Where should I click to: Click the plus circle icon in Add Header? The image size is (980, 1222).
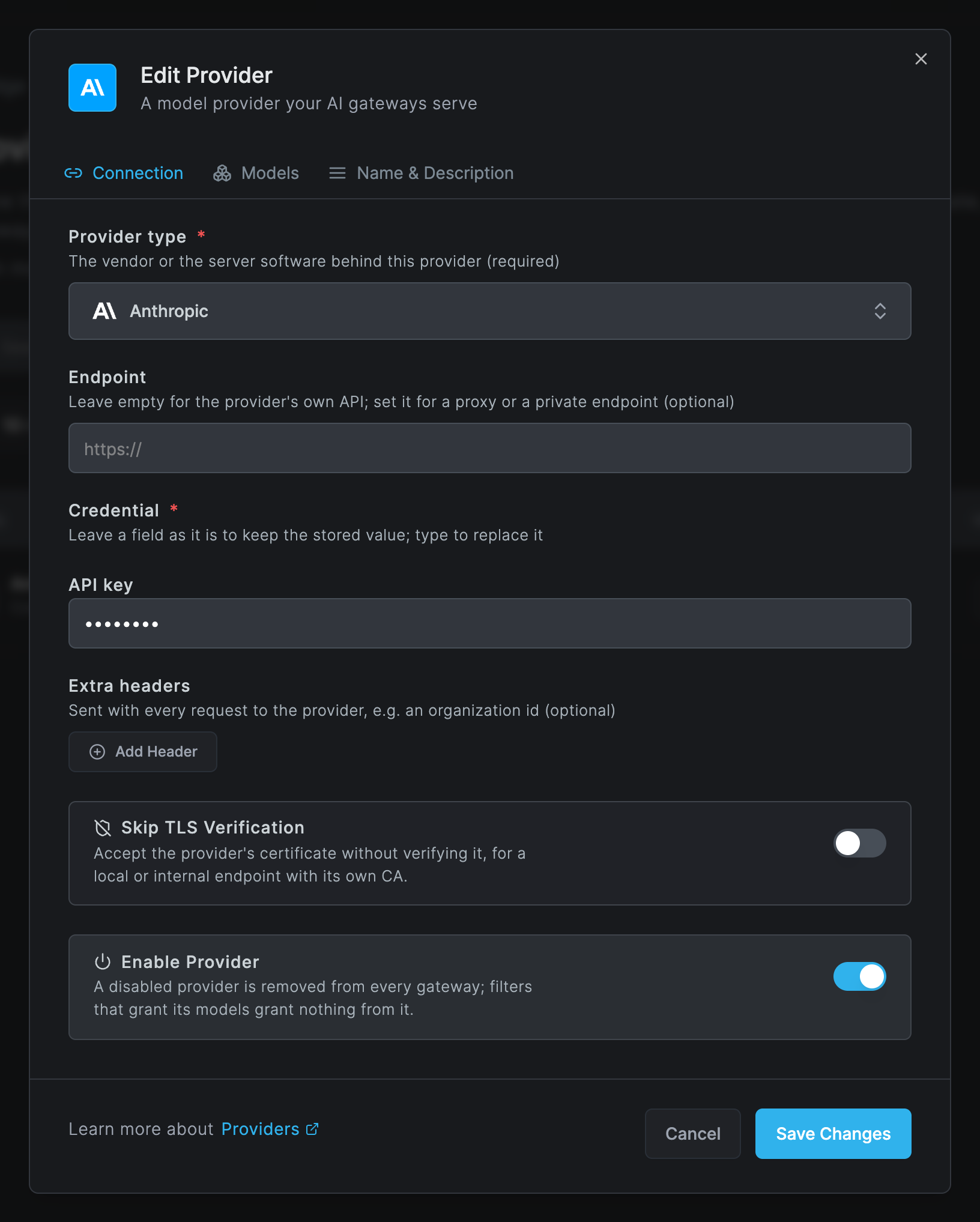pyautogui.click(x=97, y=752)
